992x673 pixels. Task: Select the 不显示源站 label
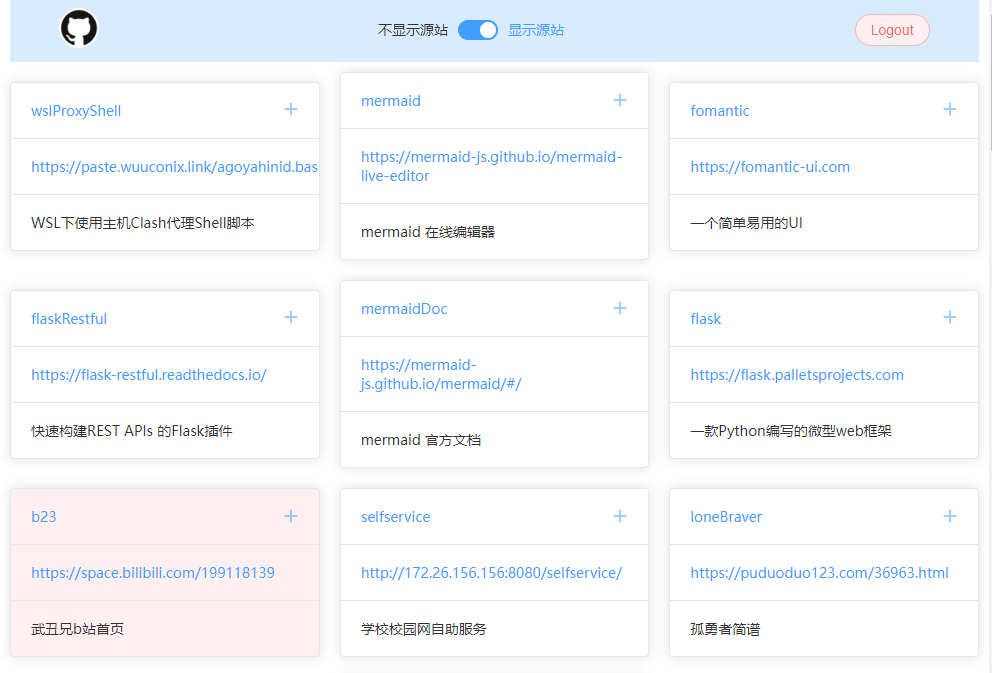pos(412,30)
